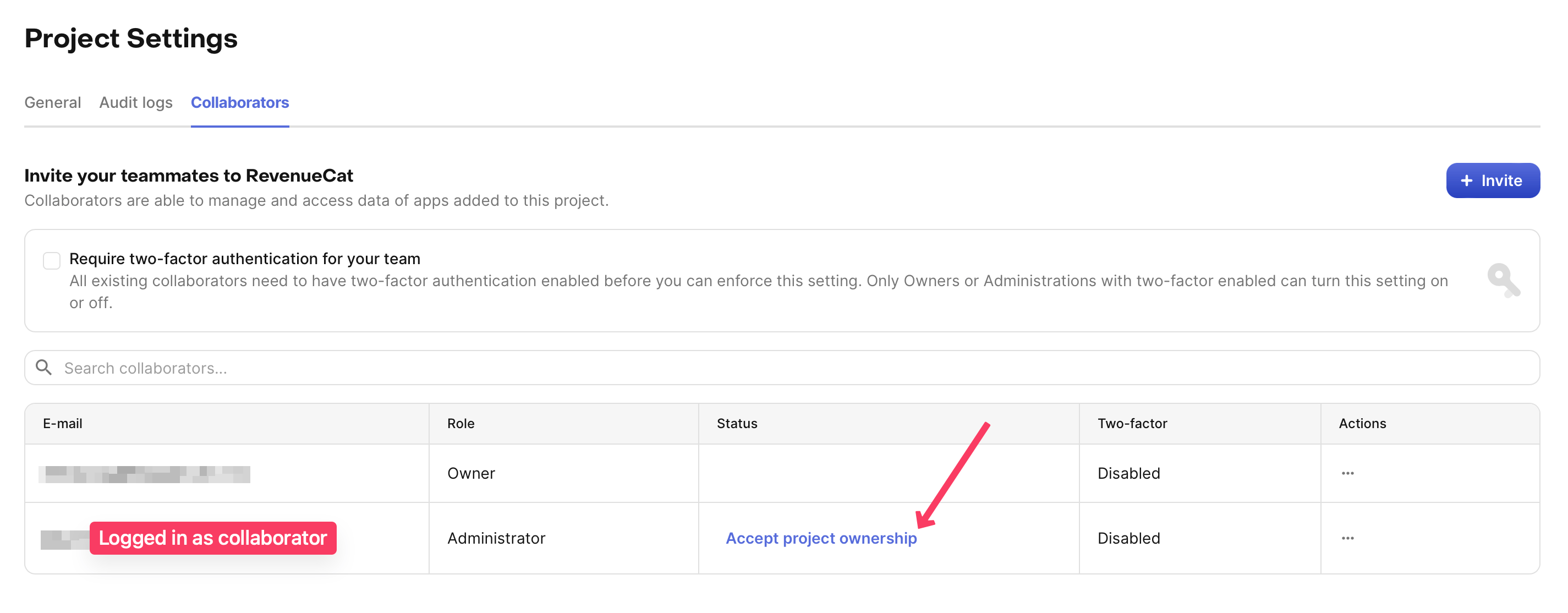1568x613 pixels.
Task: Select the Collaborators tab
Action: click(x=240, y=102)
